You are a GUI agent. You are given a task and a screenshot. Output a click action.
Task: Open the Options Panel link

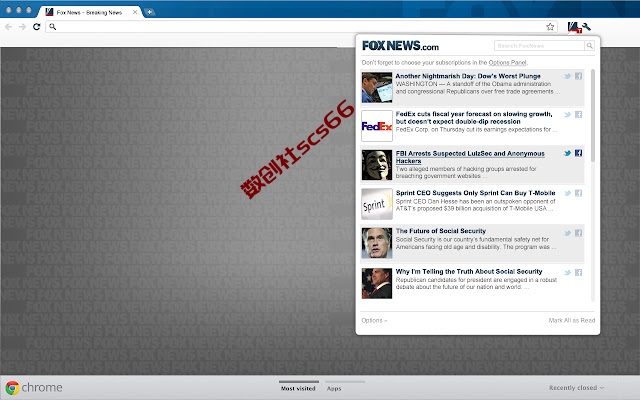click(x=507, y=62)
